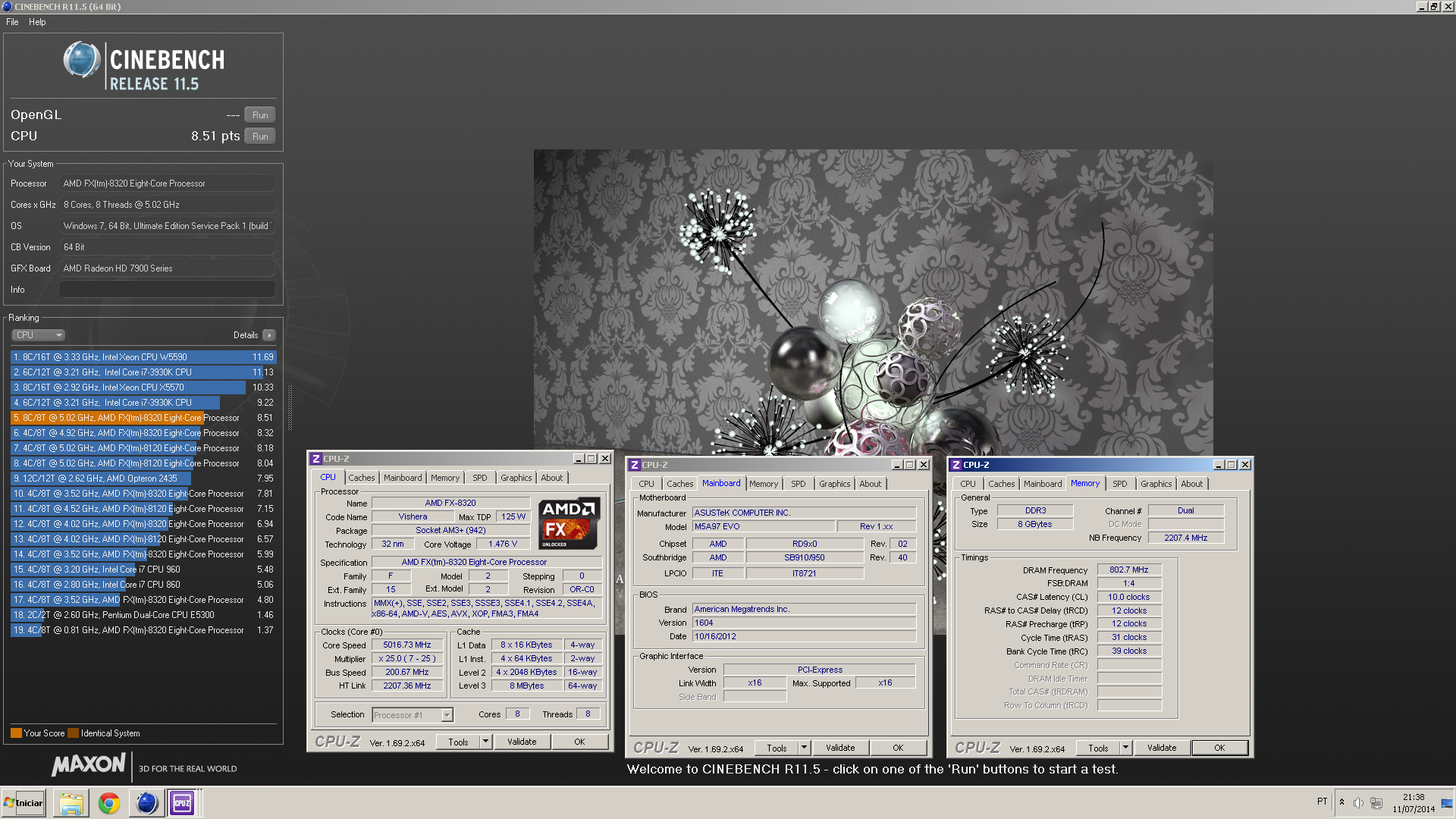Open Graphics tab in first CPU-Z window
Image resolution: width=1456 pixels, height=819 pixels.
[516, 478]
